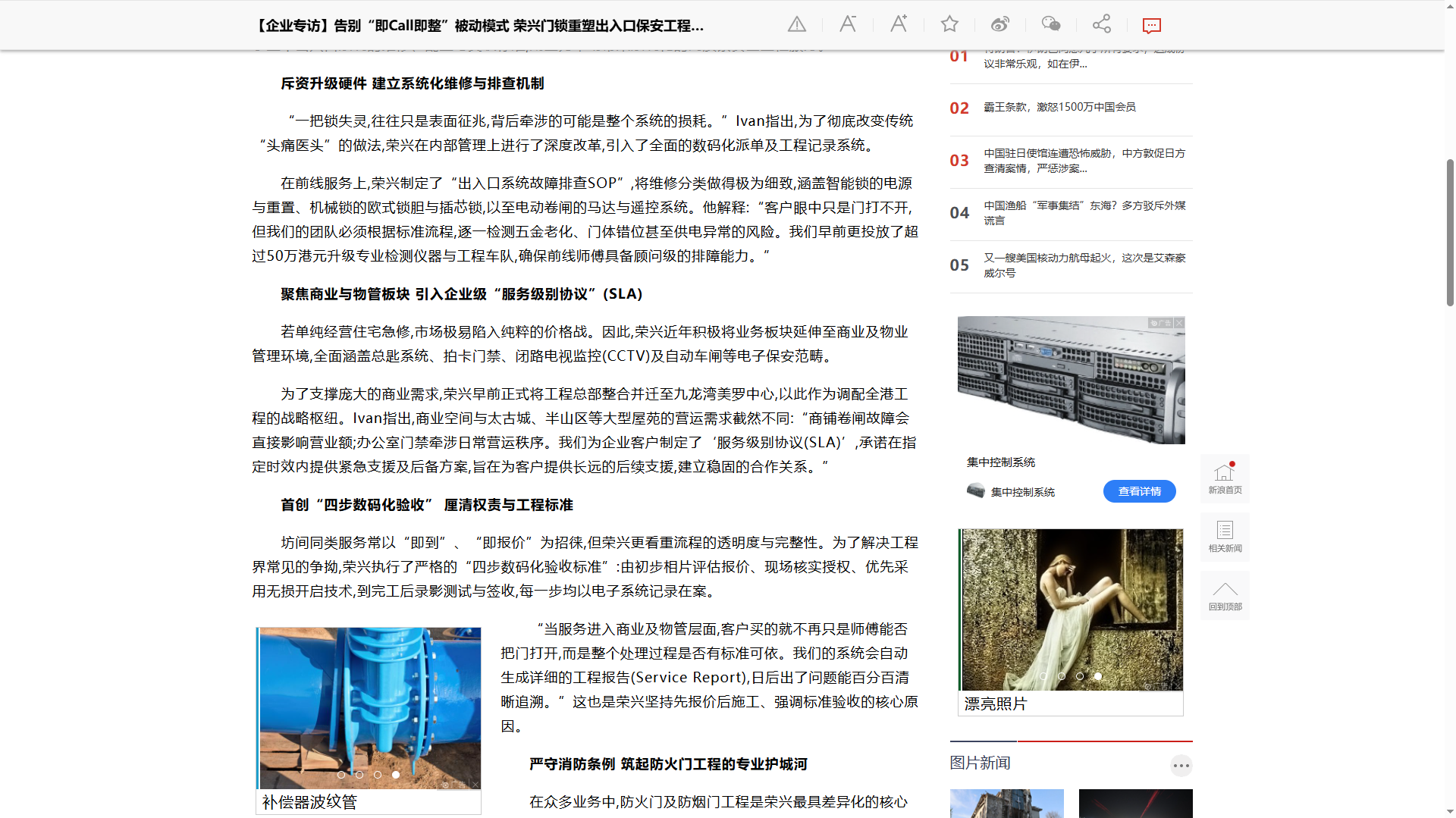Click heading 严守消防条例 筑起防火门工程

[668, 764]
